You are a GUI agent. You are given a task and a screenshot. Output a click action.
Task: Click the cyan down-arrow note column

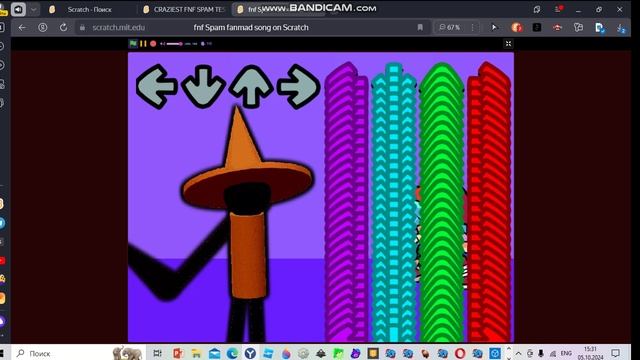click(x=393, y=202)
